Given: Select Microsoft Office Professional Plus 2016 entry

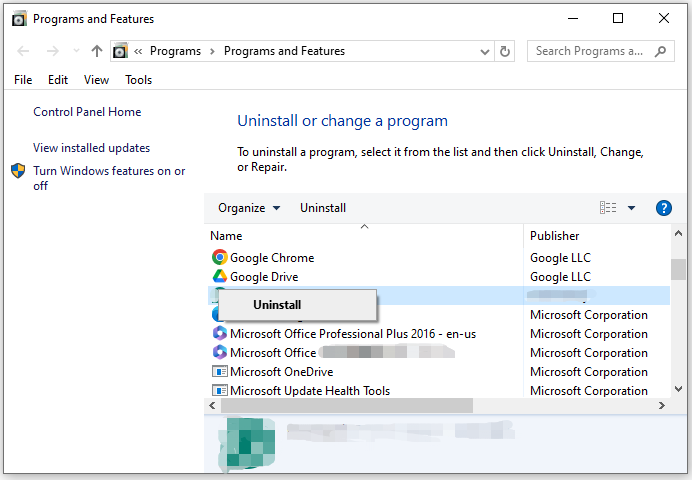Looking at the screenshot, I should pos(353,334).
